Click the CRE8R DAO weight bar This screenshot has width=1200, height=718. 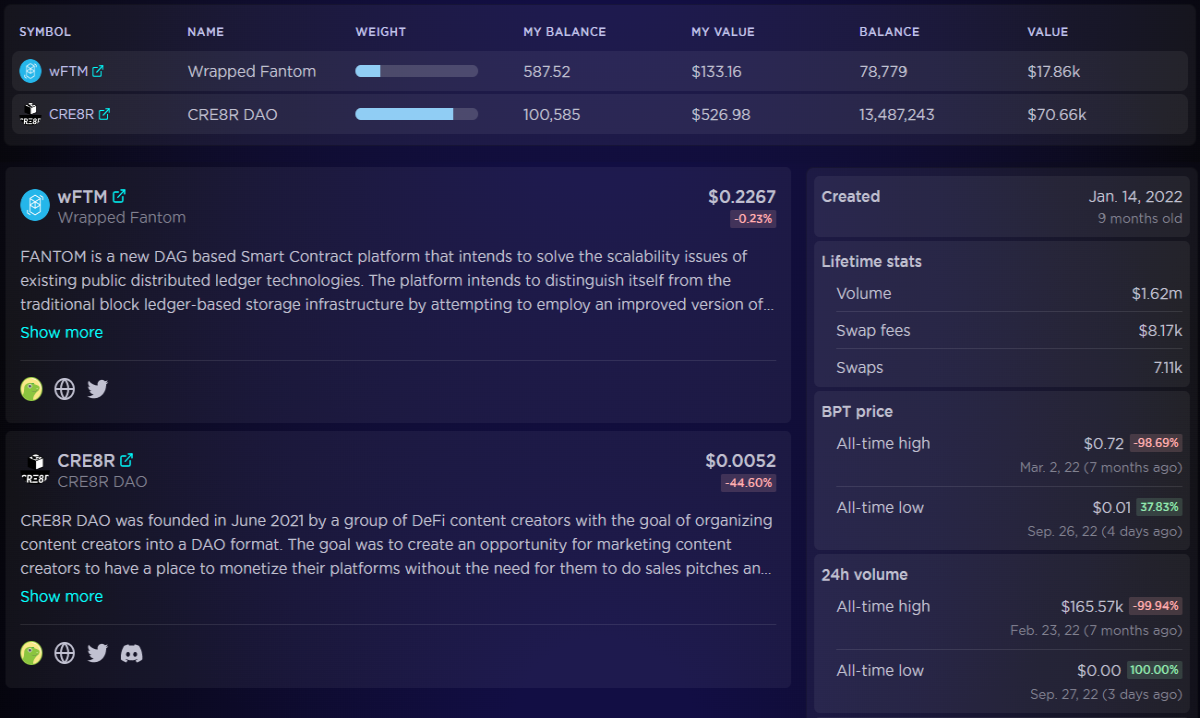(416, 114)
